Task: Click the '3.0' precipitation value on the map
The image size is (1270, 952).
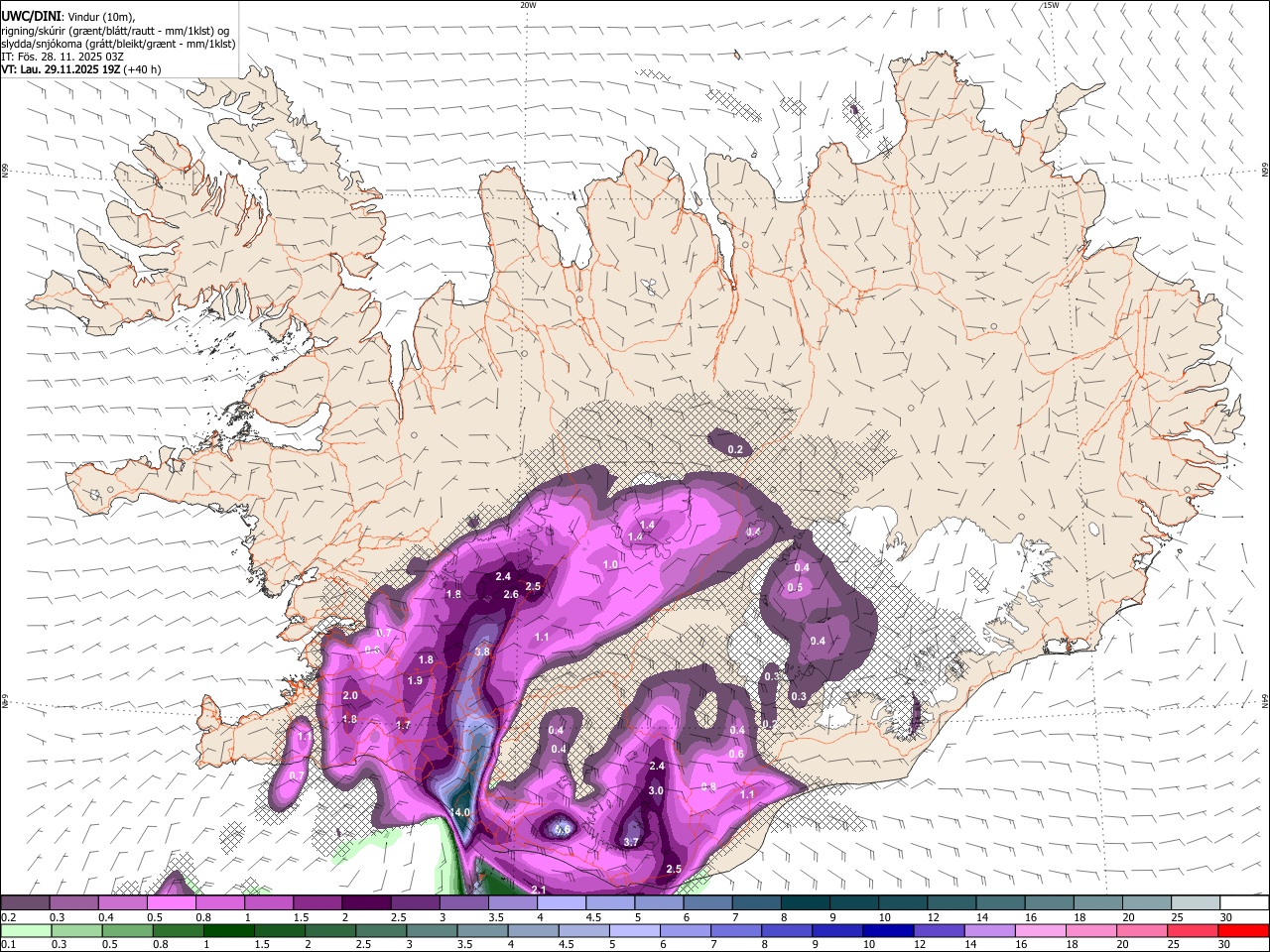Action: (x=656, y=790)
